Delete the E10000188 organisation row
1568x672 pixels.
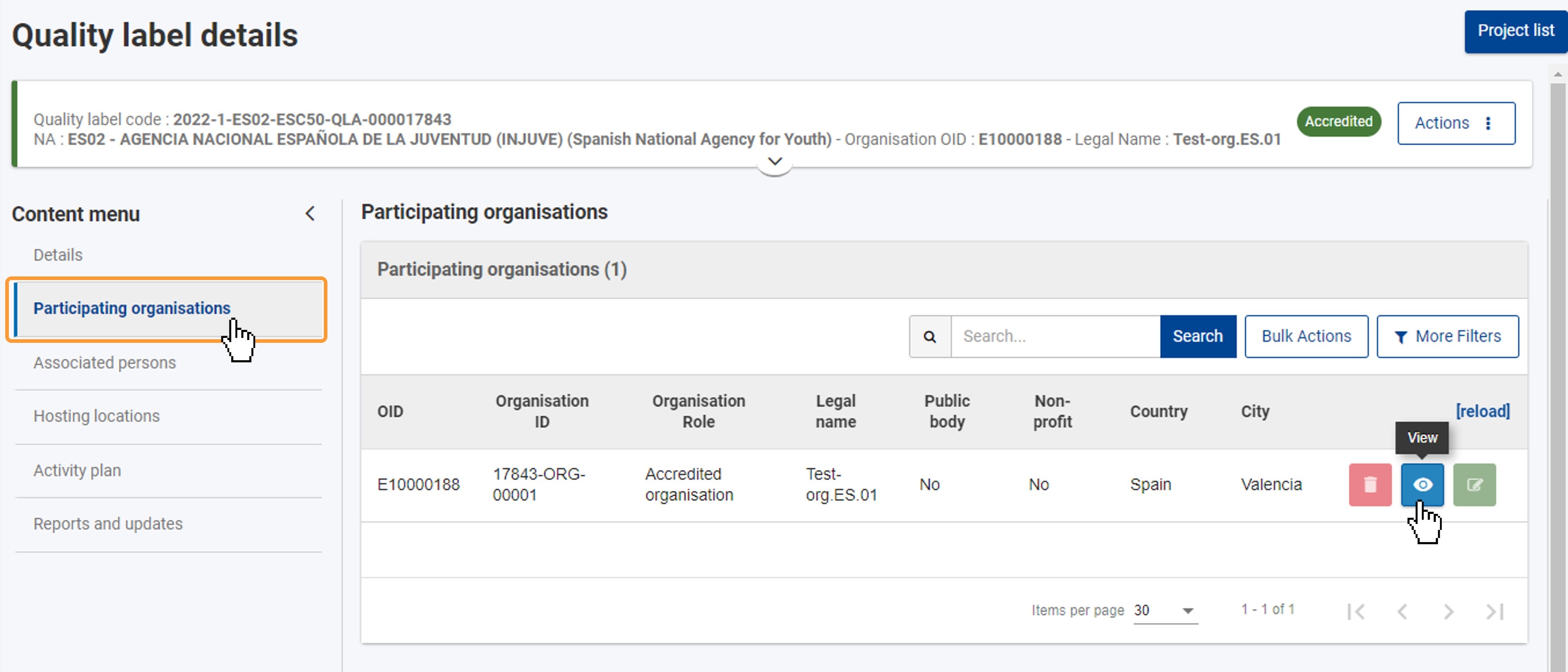(1370, 484)
